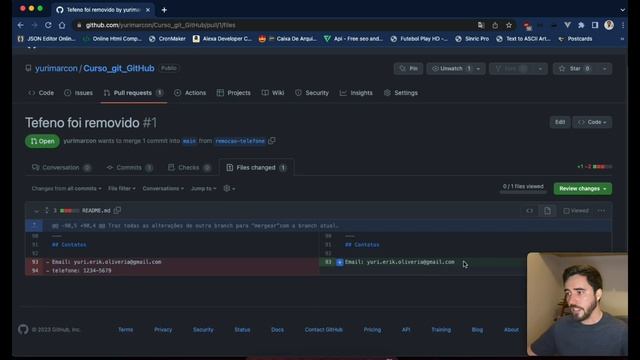
Task: Star the repository
Action: pyautogui.click(x=575, y=69)
